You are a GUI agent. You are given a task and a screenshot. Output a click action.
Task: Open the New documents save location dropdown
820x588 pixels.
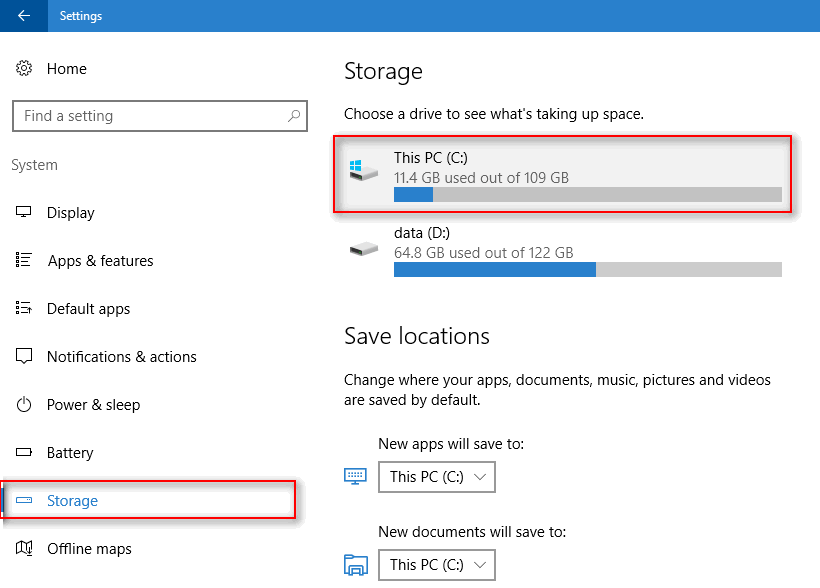pyautogui.click(x=437, y=564)
